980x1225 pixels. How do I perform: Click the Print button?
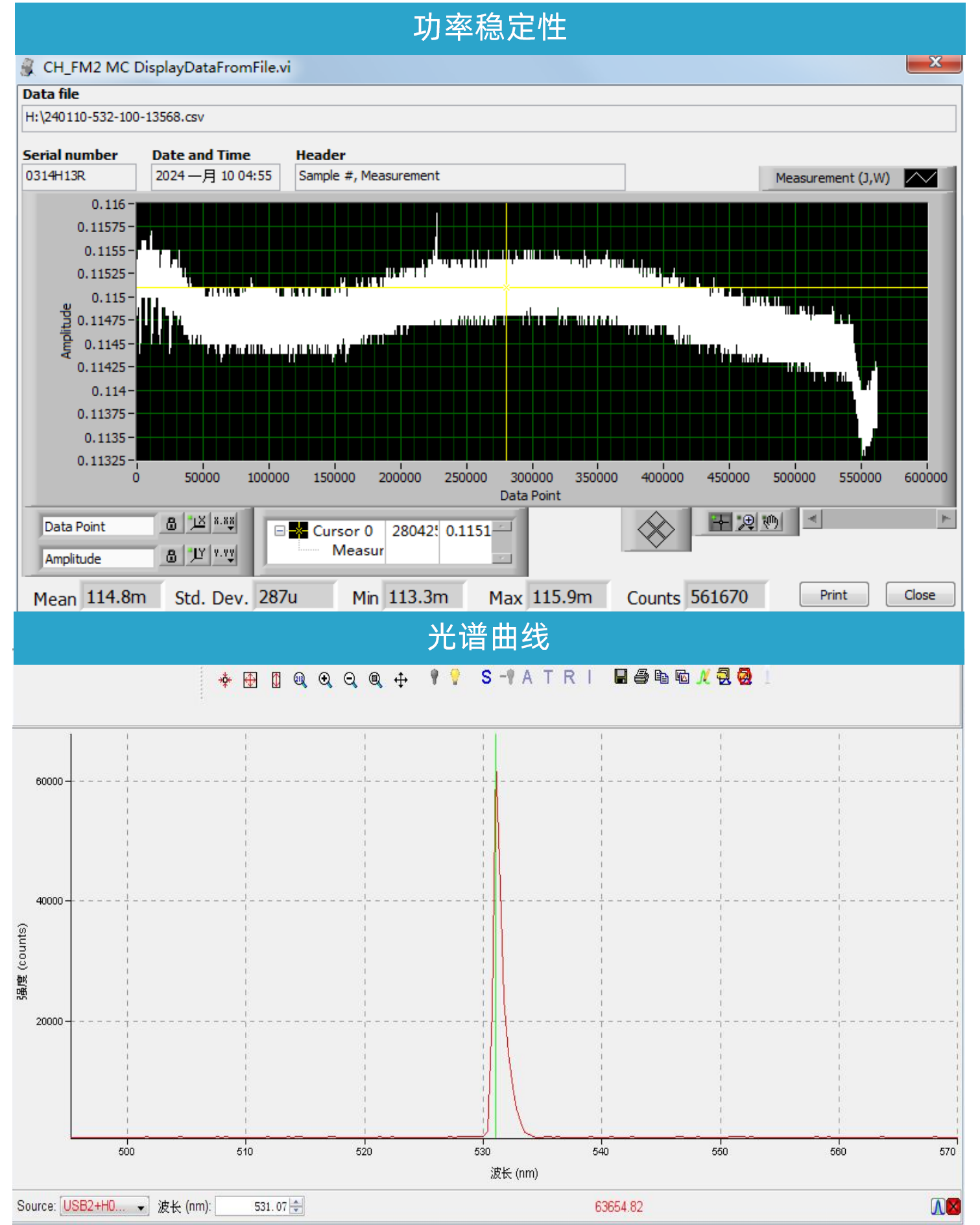tap(833, 595)
